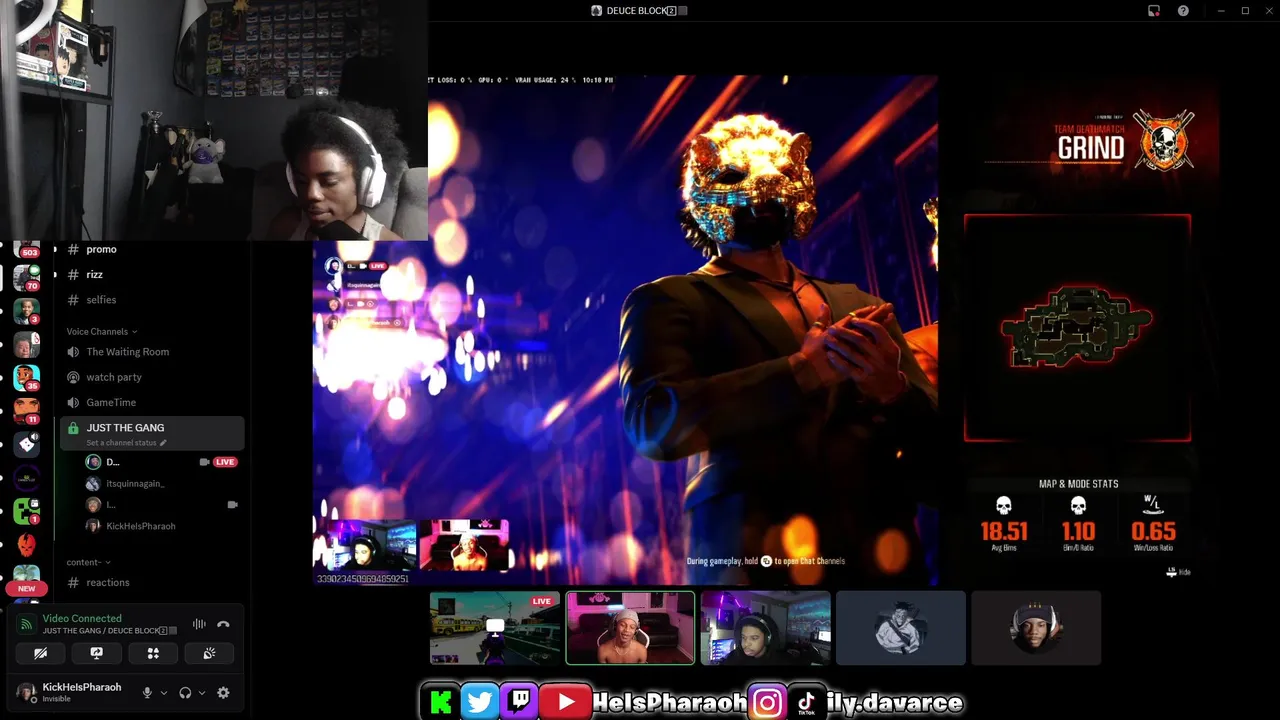The height and width of the screenshot is (720, 1280).
Task: Click camera icon next to user D...
Action: click(x=204, y=462)
